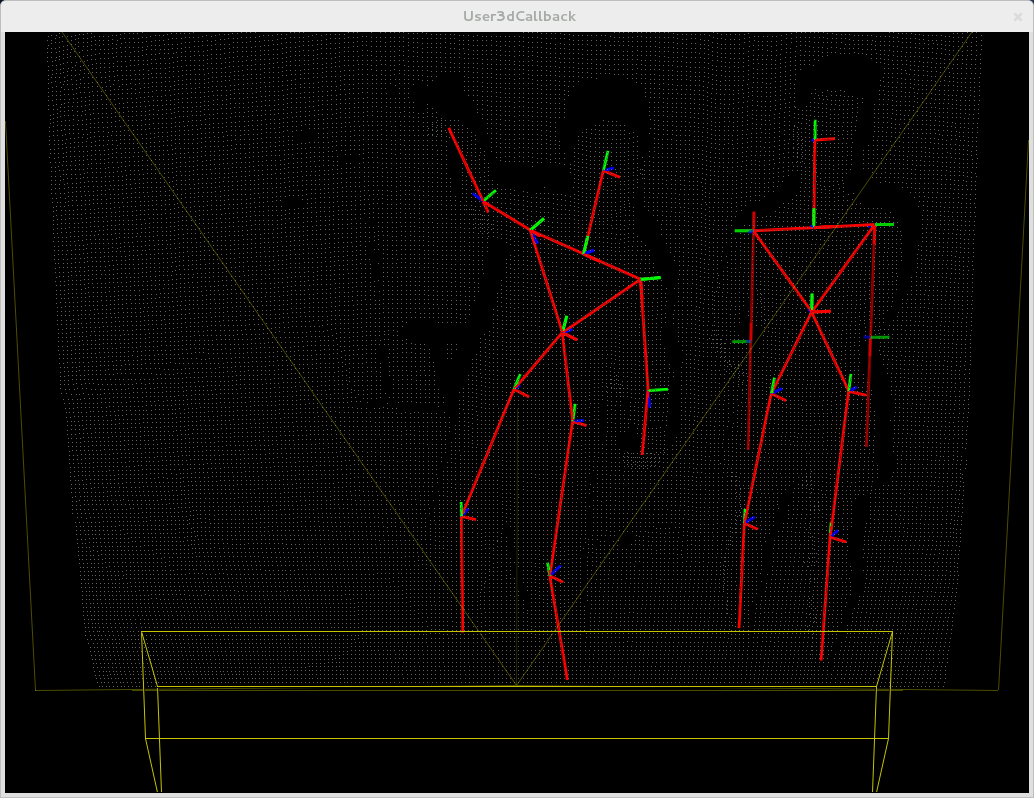
Task: Click the raised hand tip of left skeleton
Action: pos(449,128)
